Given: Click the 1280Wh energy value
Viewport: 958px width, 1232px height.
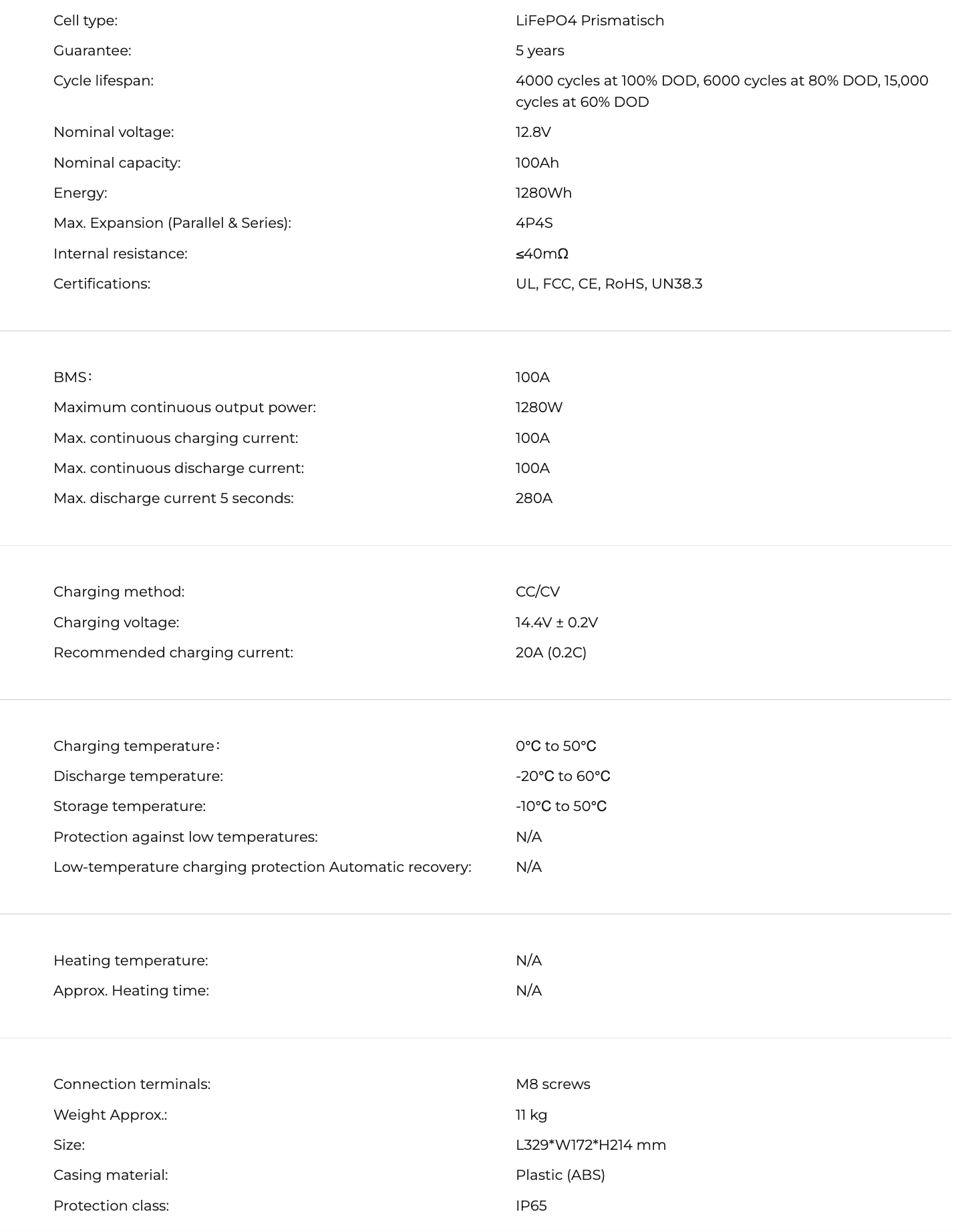Looking at the screenshot, I should pos(543,193).
